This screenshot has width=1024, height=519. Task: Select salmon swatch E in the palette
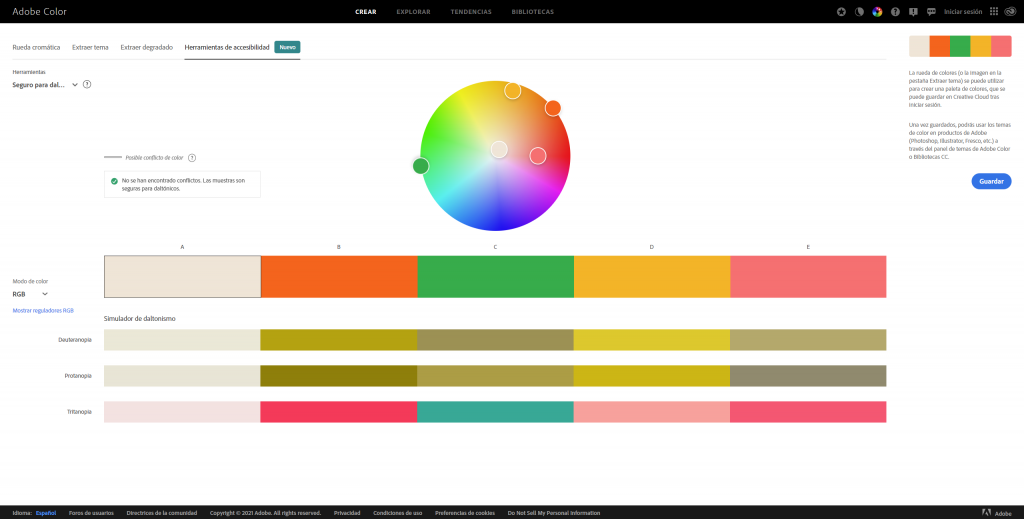[x=808, y=277]
